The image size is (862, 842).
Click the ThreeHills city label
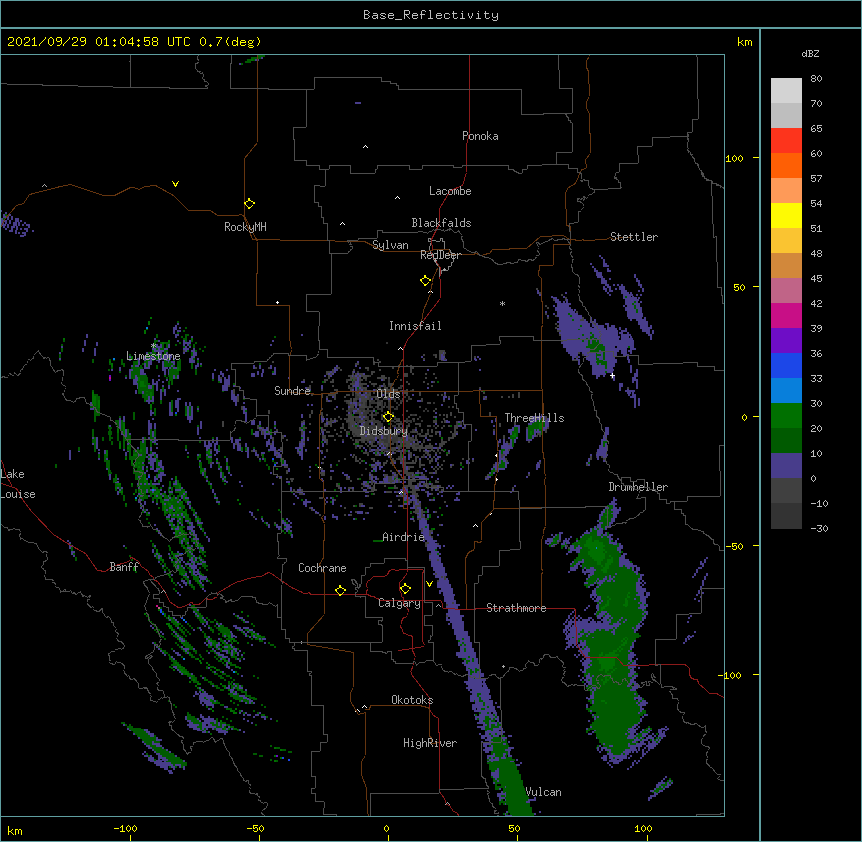click(534, 418)
